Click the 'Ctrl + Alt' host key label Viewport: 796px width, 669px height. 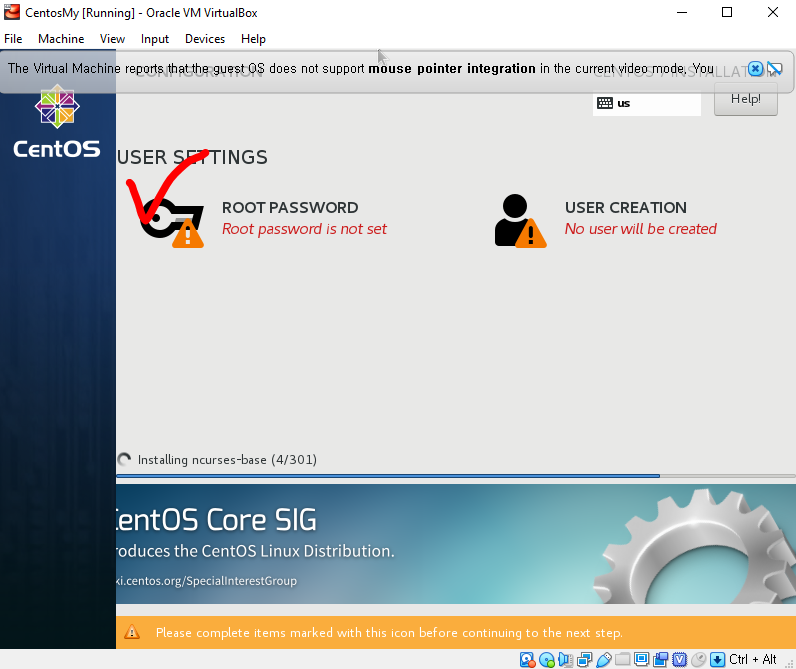coord(753,659)
